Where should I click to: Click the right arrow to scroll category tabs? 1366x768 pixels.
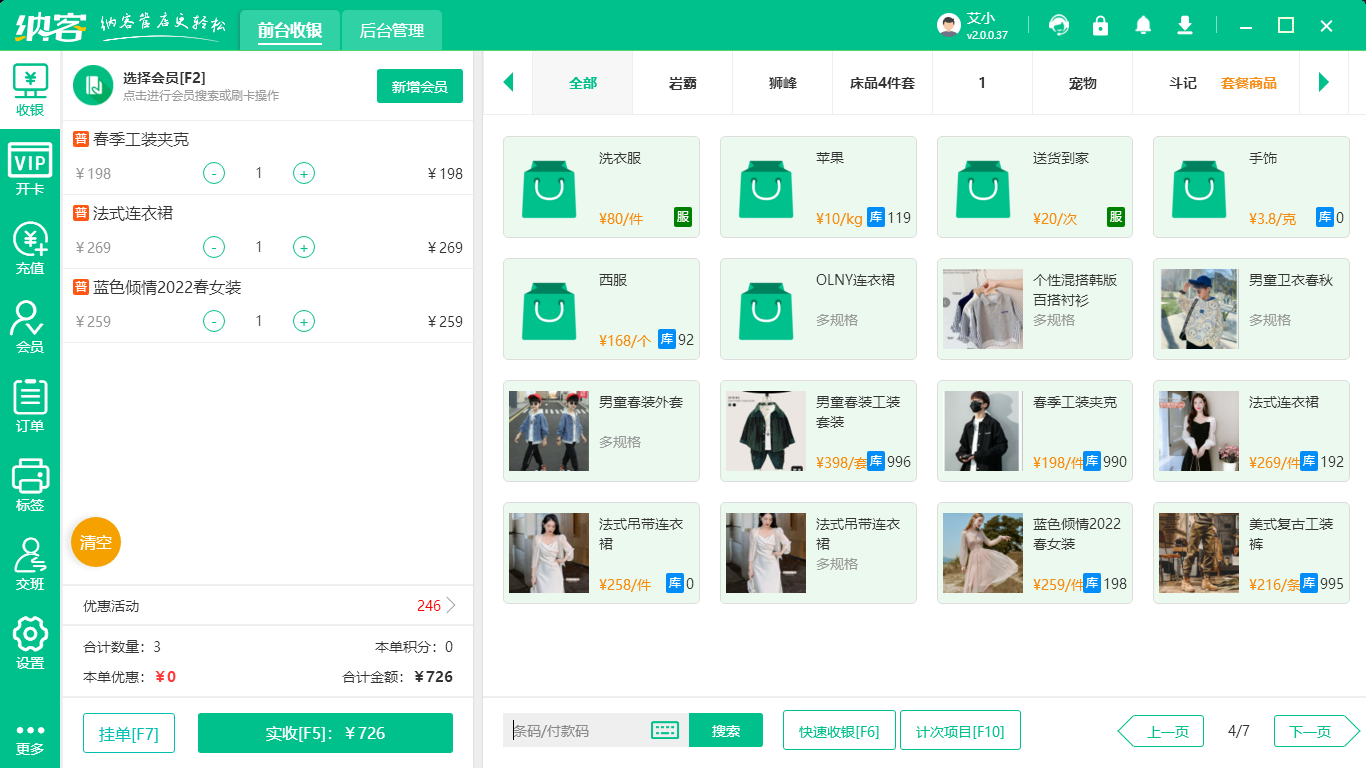pos(1325,84)
